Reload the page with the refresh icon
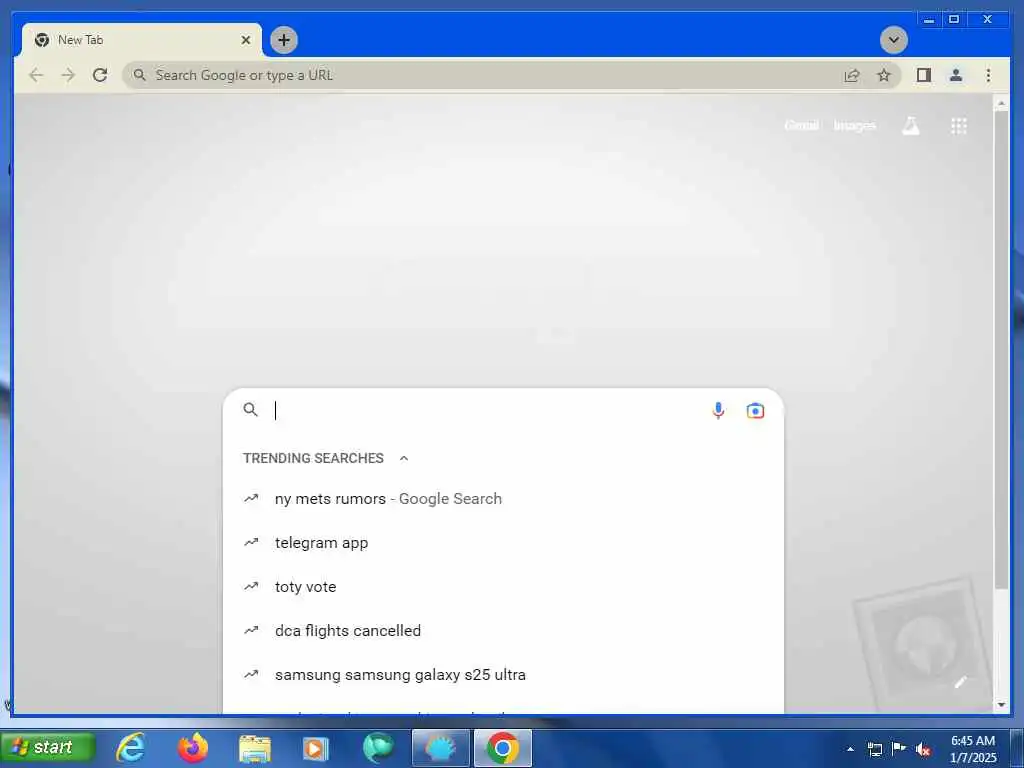The image size is (1024, 768). coord(100,75)
